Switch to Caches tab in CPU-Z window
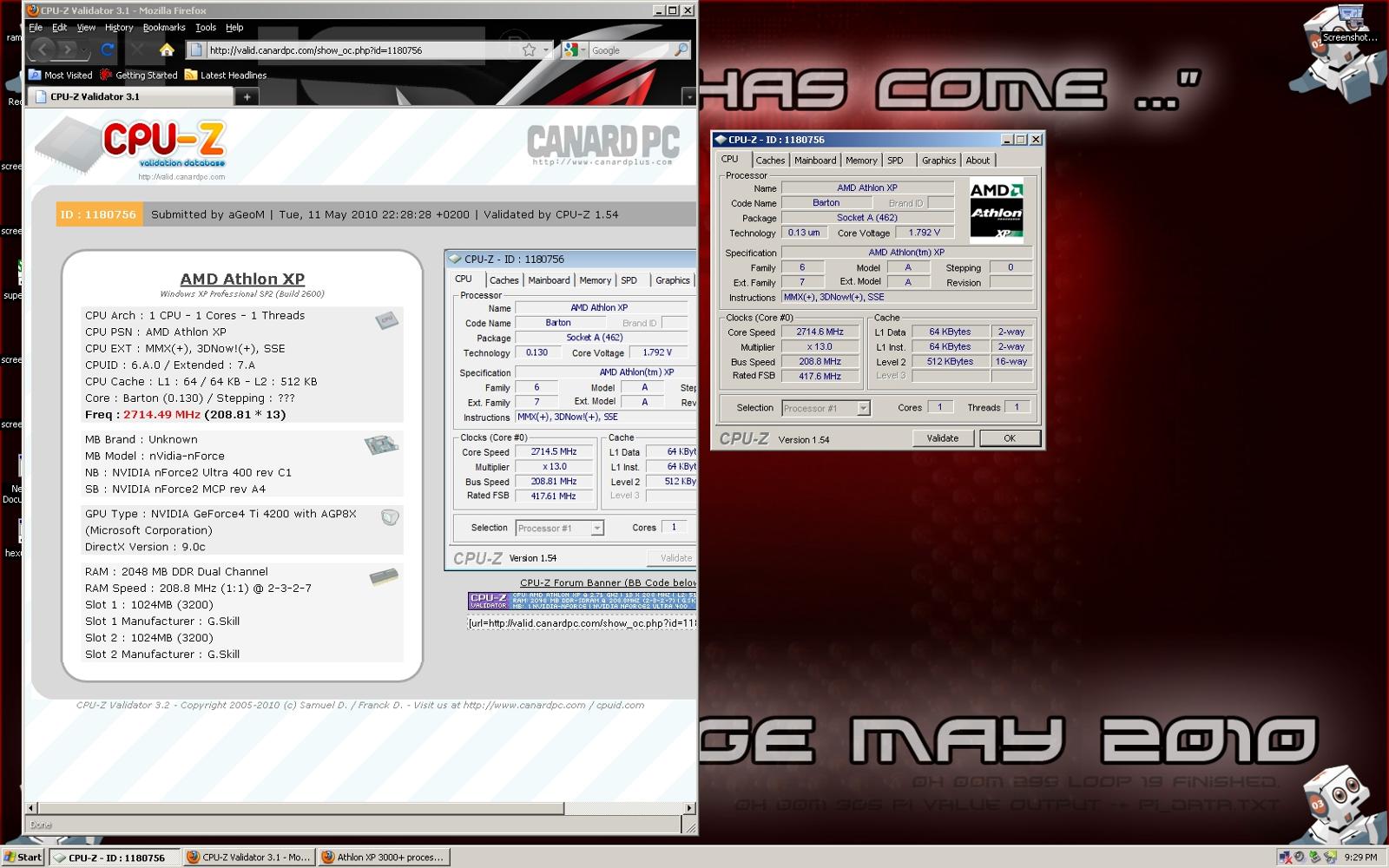Screen dimensions: 1389x868 coord(770,161)
